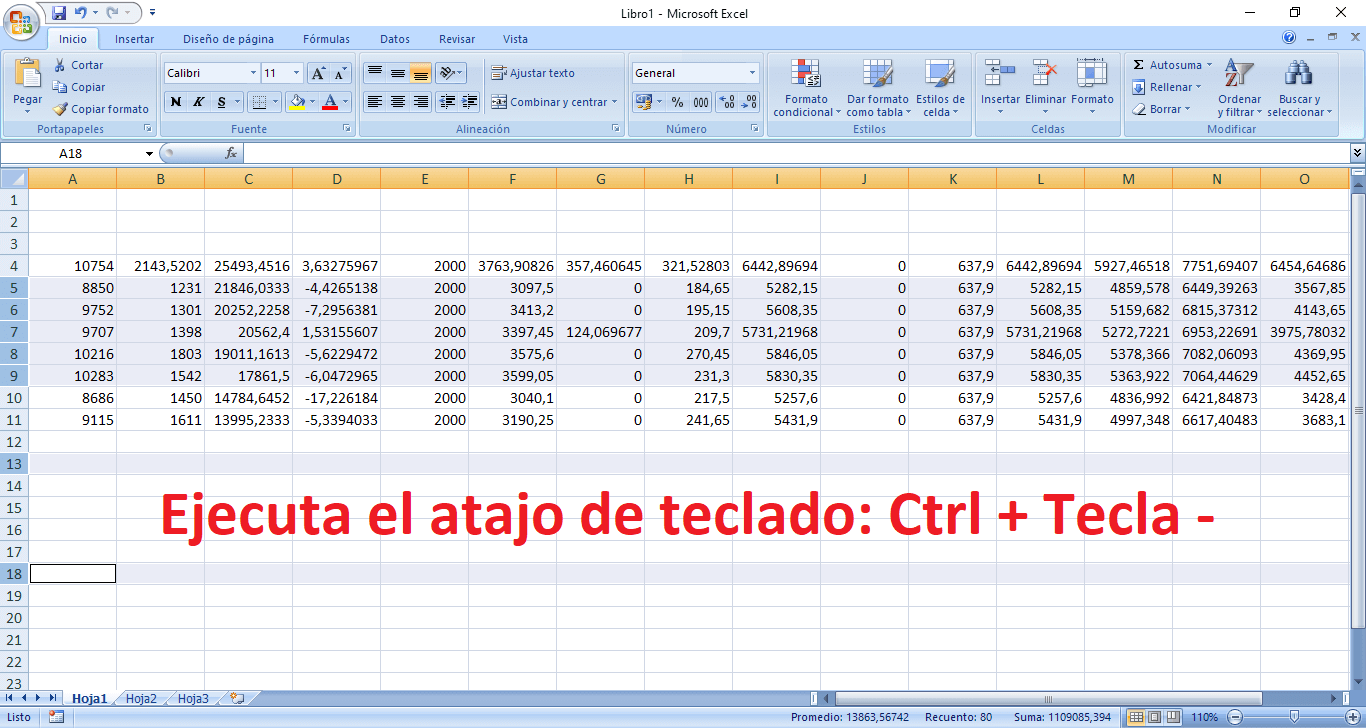Increase cell indent

click(470, 101)
